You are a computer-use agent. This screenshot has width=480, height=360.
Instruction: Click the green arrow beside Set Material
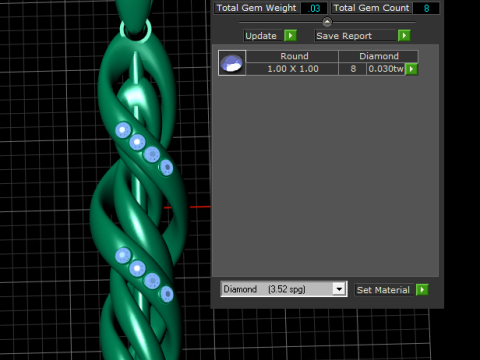[x=422, y=290]
